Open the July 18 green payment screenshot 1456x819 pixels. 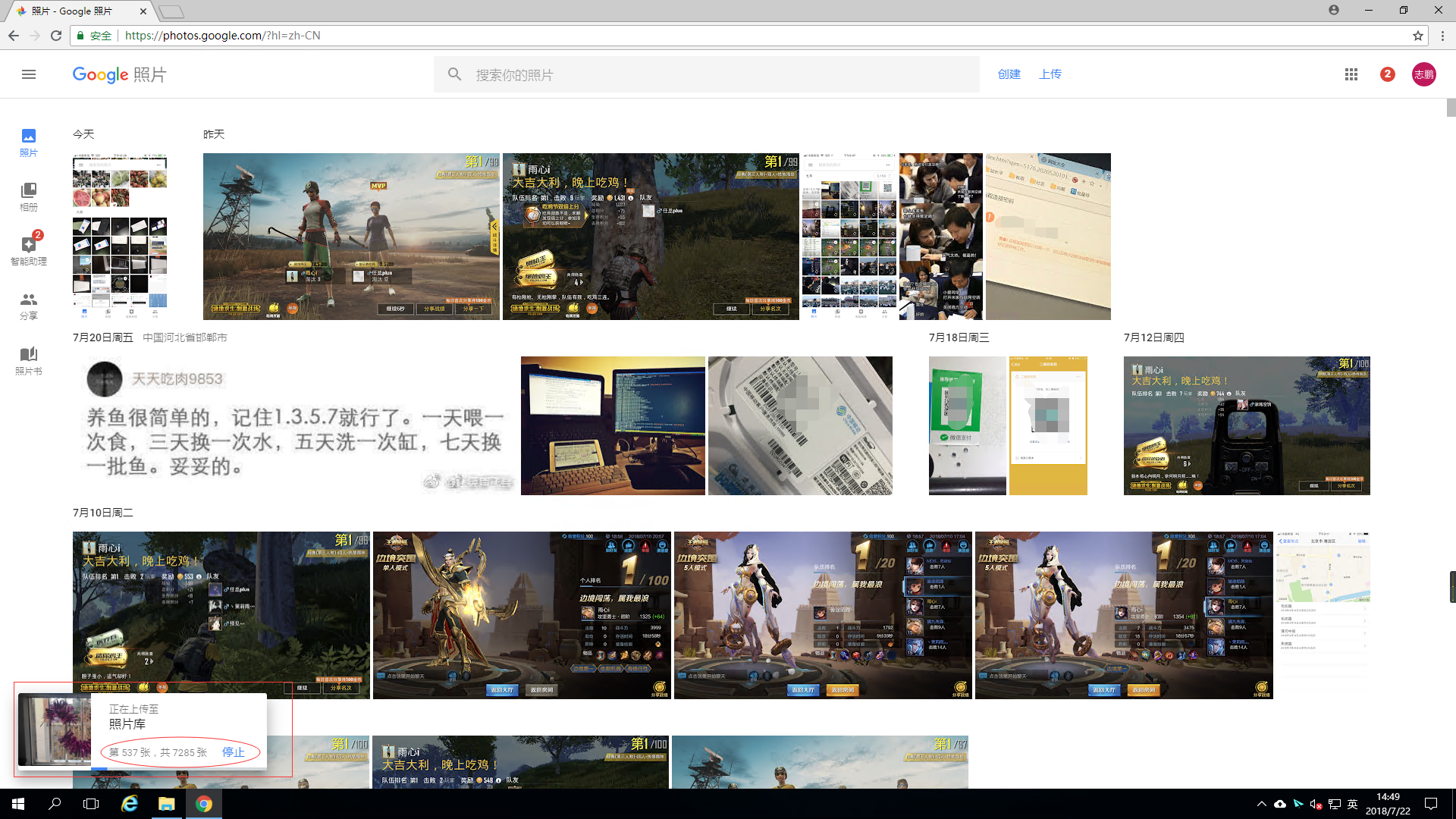tap(968, 425)
